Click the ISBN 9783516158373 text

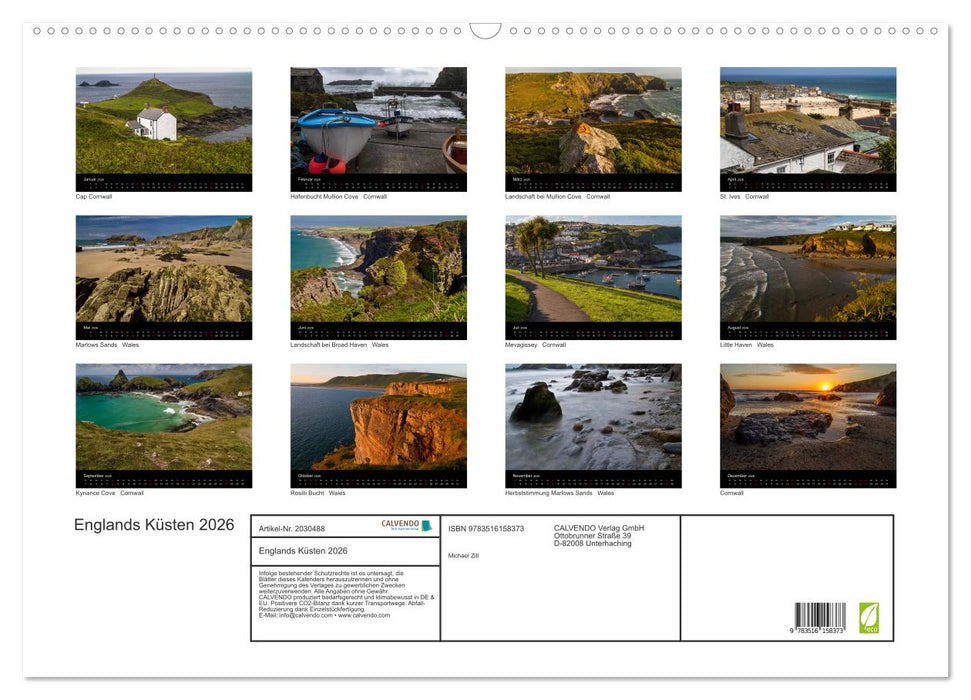(x=486, y=528)
